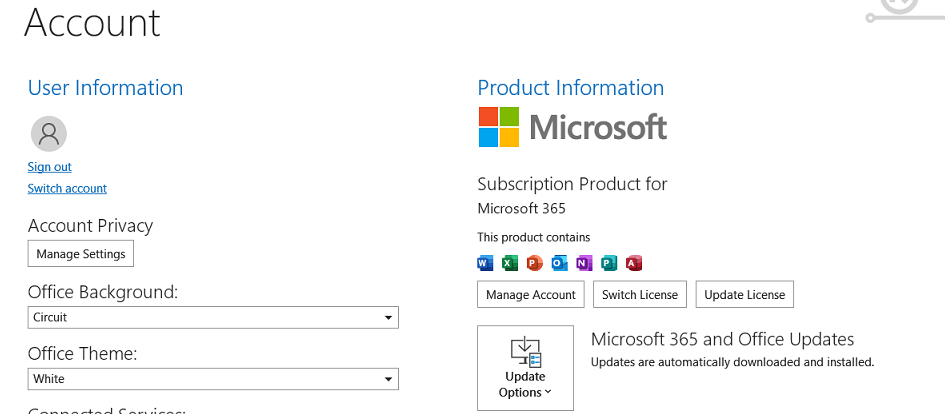Viewport: 945px width, 414px height.
Task: Click the Access app icon
Action: coord(634,263)
